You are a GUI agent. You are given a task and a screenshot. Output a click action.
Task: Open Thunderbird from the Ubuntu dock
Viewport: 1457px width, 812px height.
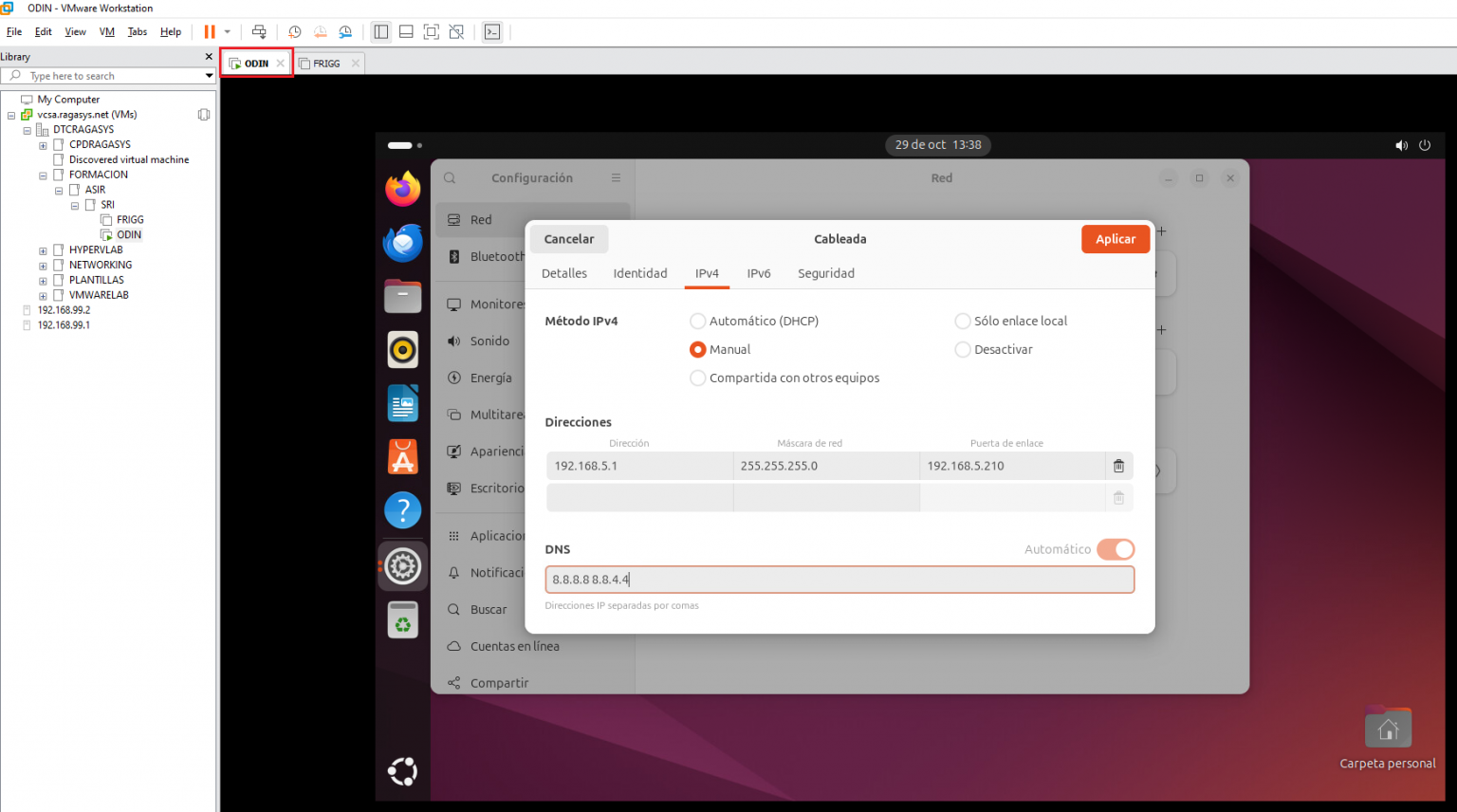tap(402, 242)
